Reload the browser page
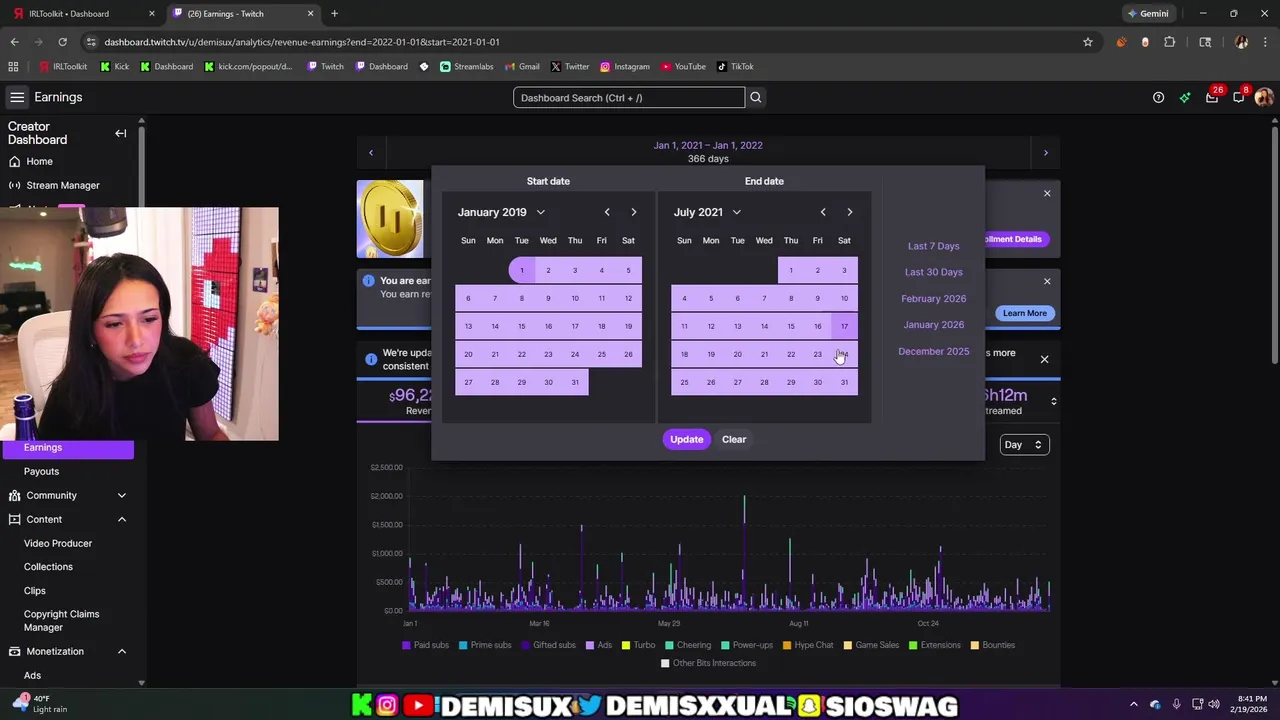 (62, 42)
